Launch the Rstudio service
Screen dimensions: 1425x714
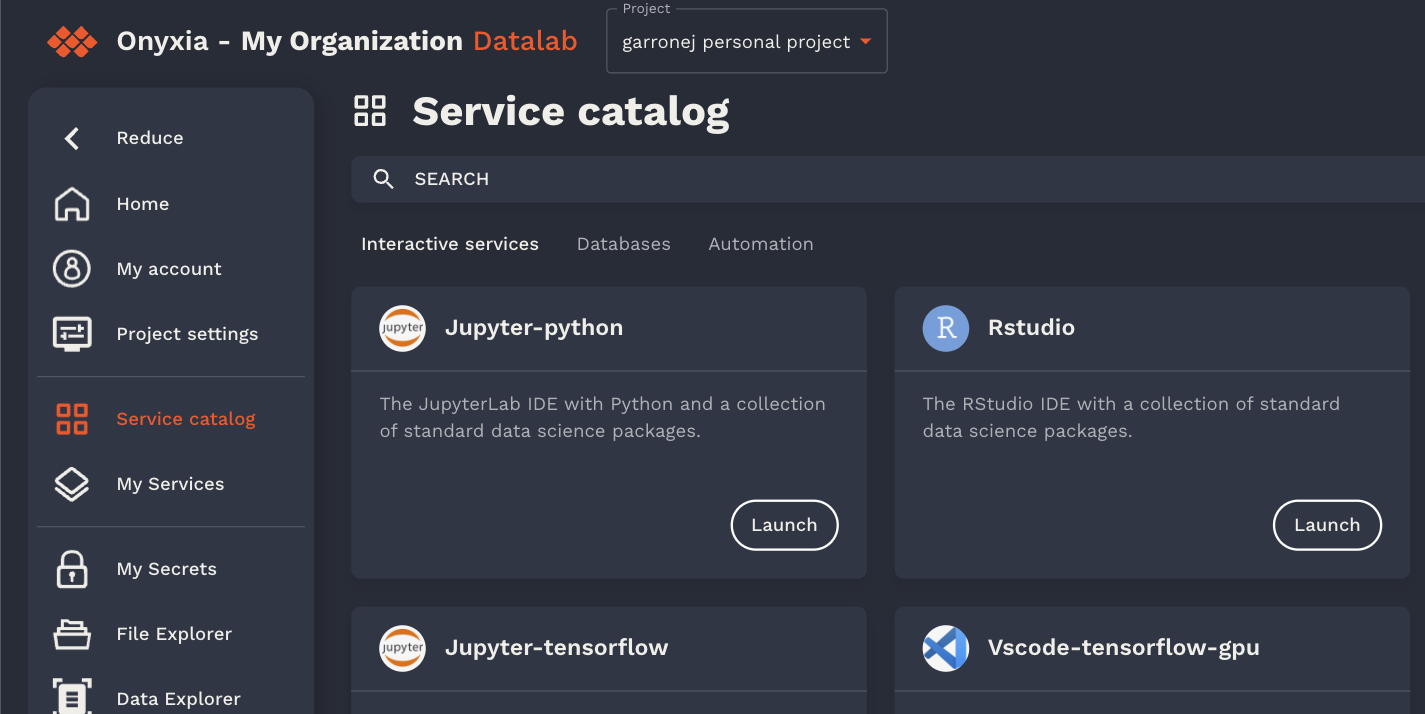[1327, 525]
